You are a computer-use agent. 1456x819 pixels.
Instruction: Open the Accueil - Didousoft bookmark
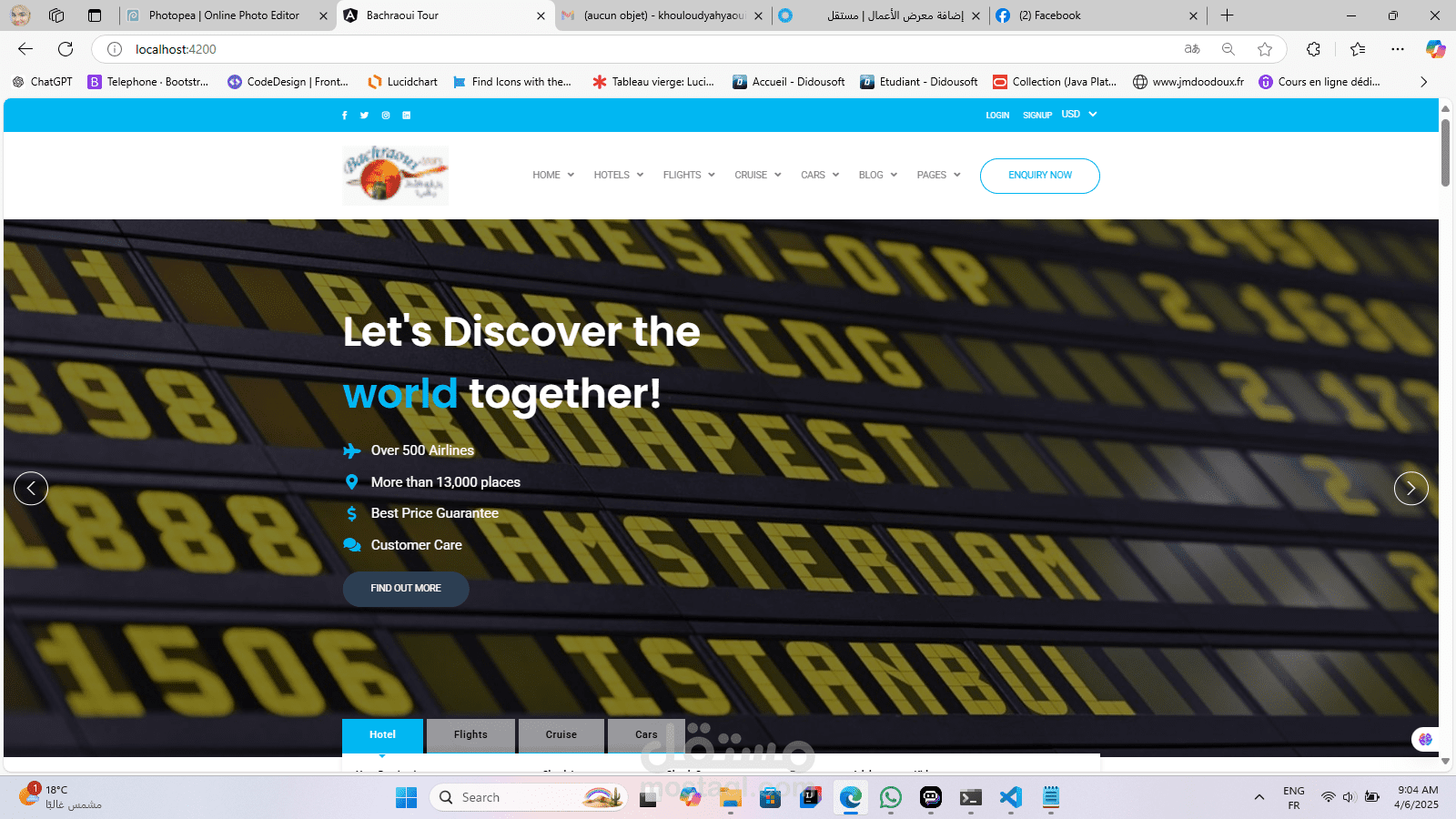[788, 82]
